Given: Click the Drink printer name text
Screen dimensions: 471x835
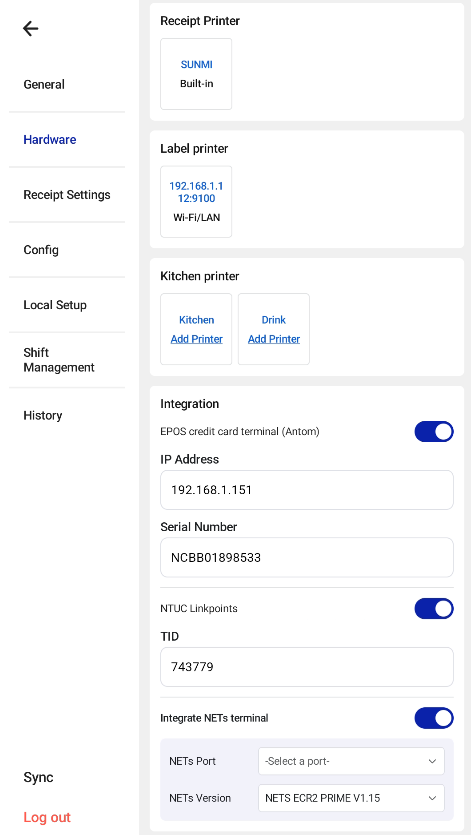Looking at the screenshot, I should 274,320.
